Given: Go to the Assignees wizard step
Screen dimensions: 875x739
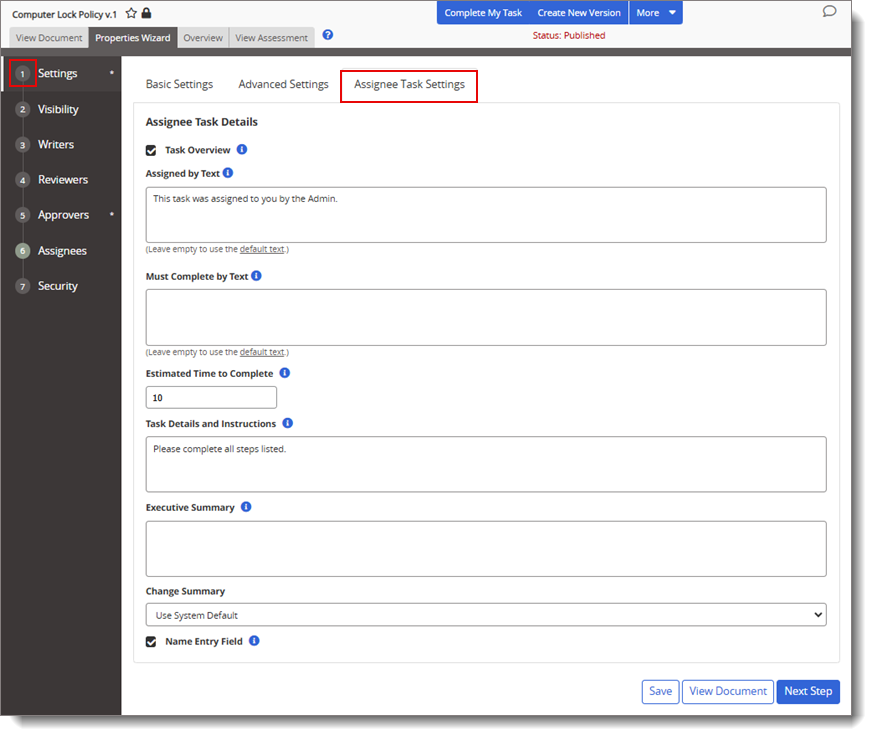Looking at the screenshot, I should point(62,251).
